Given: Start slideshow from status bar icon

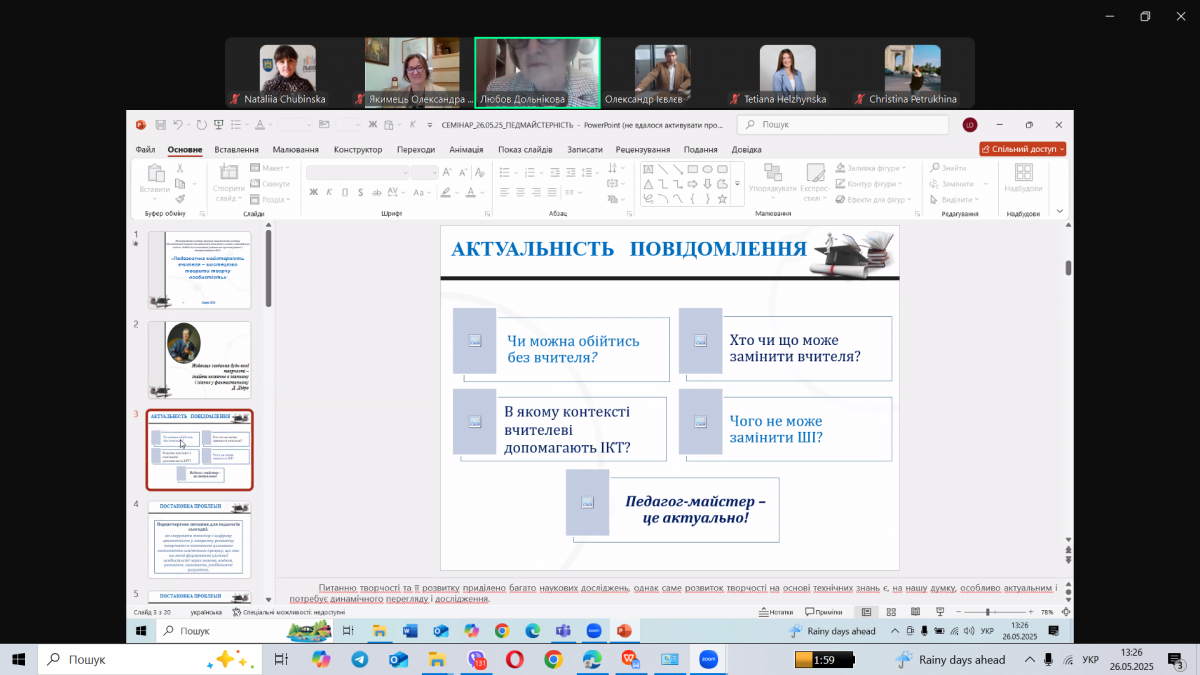Looking at the screenshot, I should (938, 612).
